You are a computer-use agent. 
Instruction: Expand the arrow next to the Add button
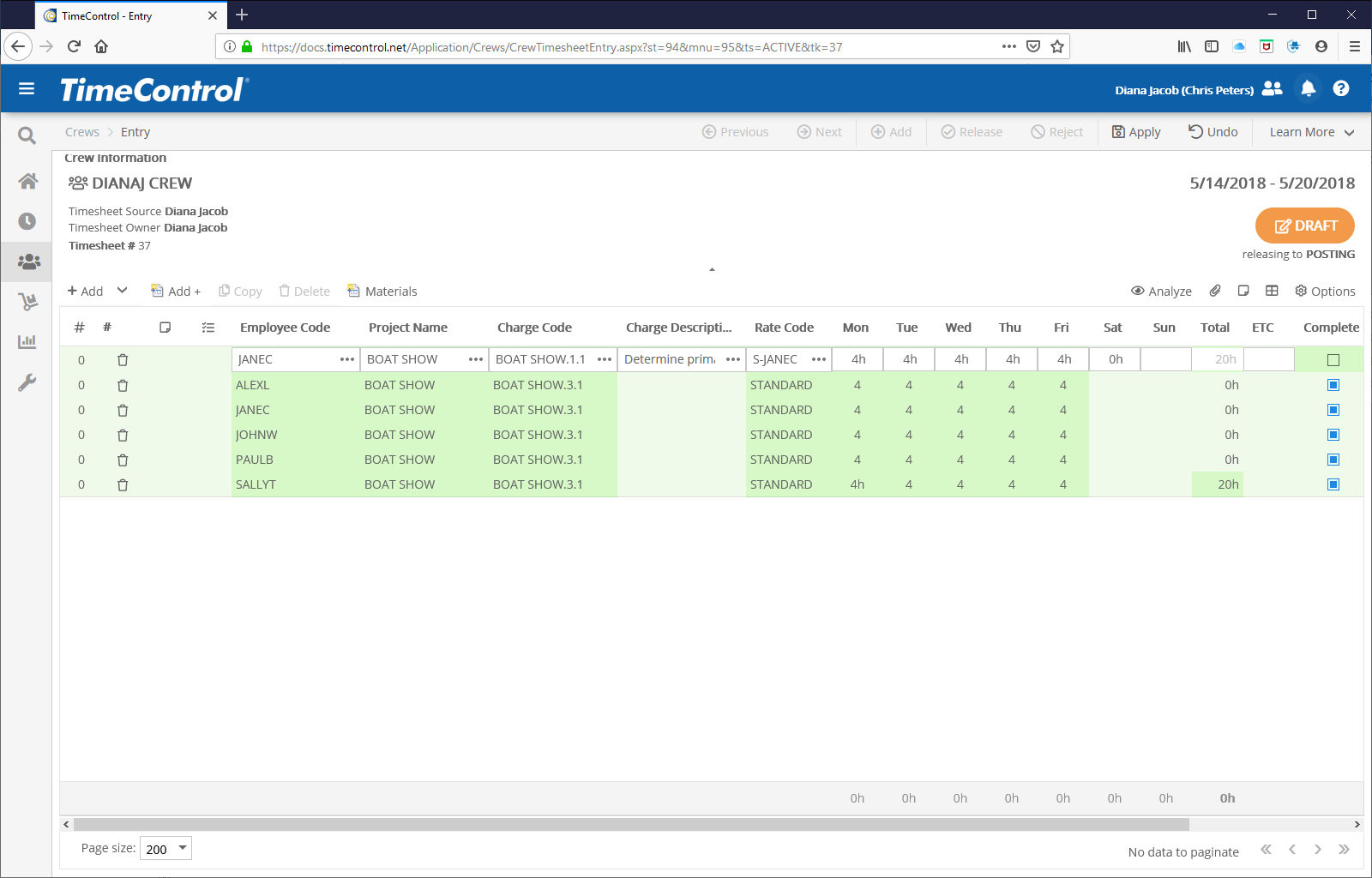pos(123,291)
